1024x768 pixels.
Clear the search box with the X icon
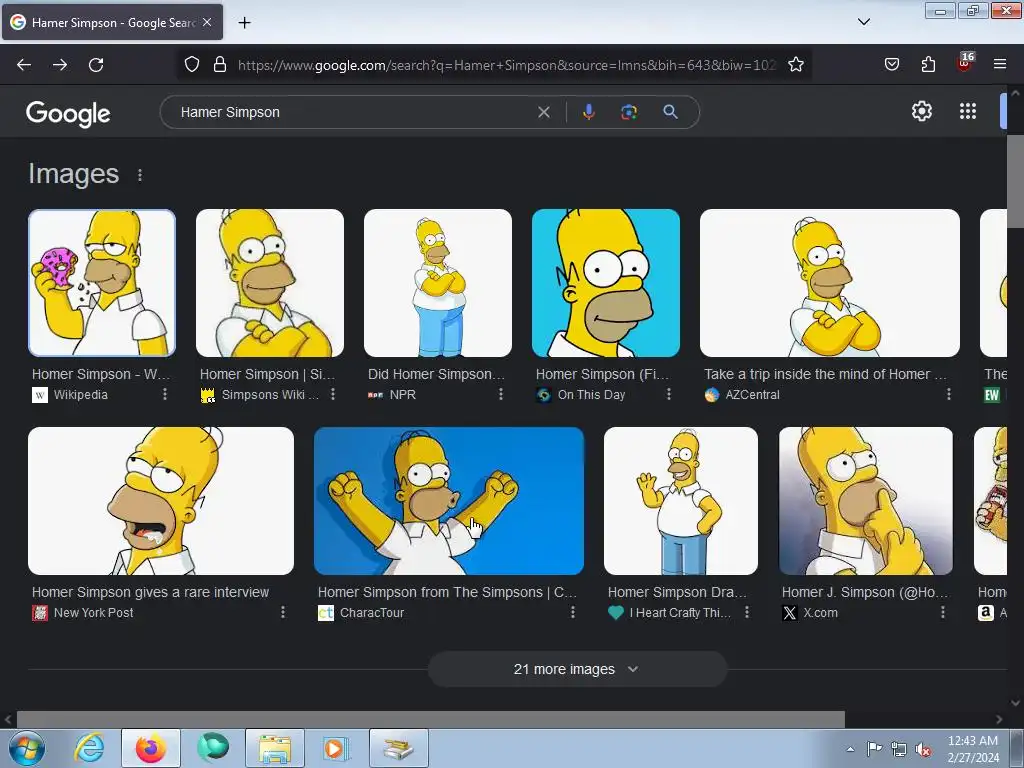pos(543,112)
